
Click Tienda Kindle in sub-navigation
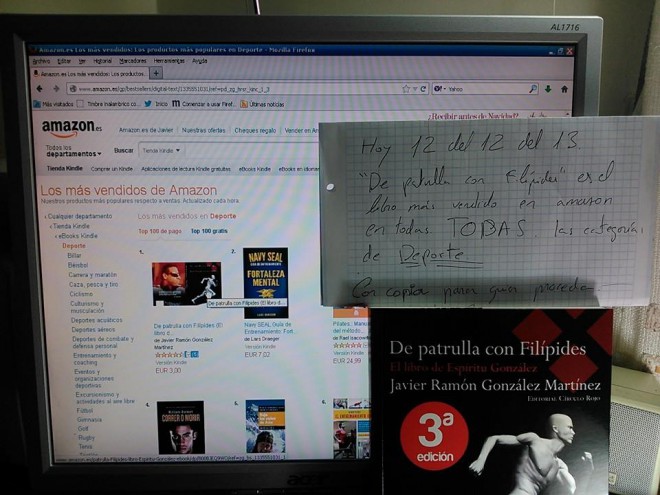(64, 168)
